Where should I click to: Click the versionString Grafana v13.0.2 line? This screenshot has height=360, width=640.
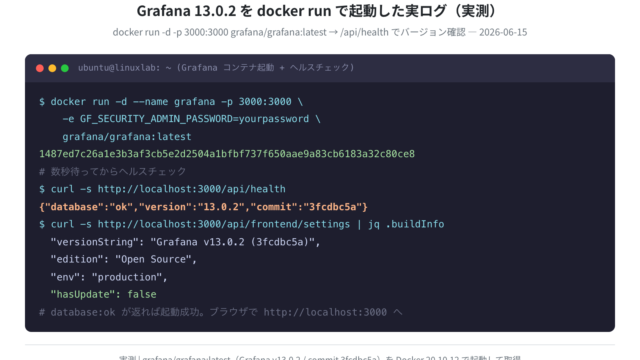(x=185, y=242)
